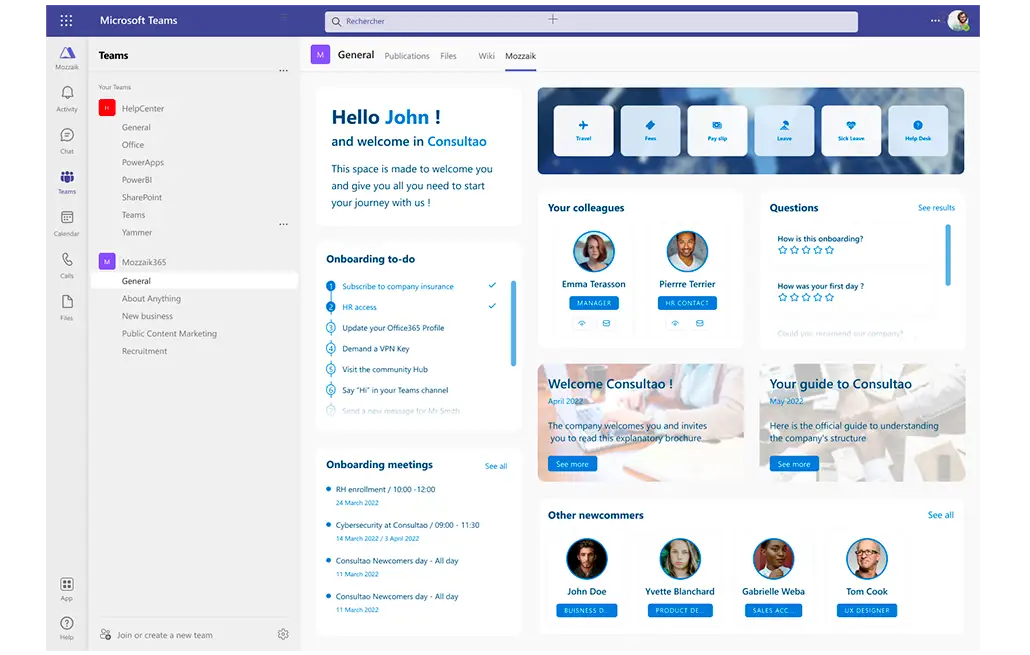Toggle HR access task check mark
This screenshot has height=655, width=1030.
[492, 306]
